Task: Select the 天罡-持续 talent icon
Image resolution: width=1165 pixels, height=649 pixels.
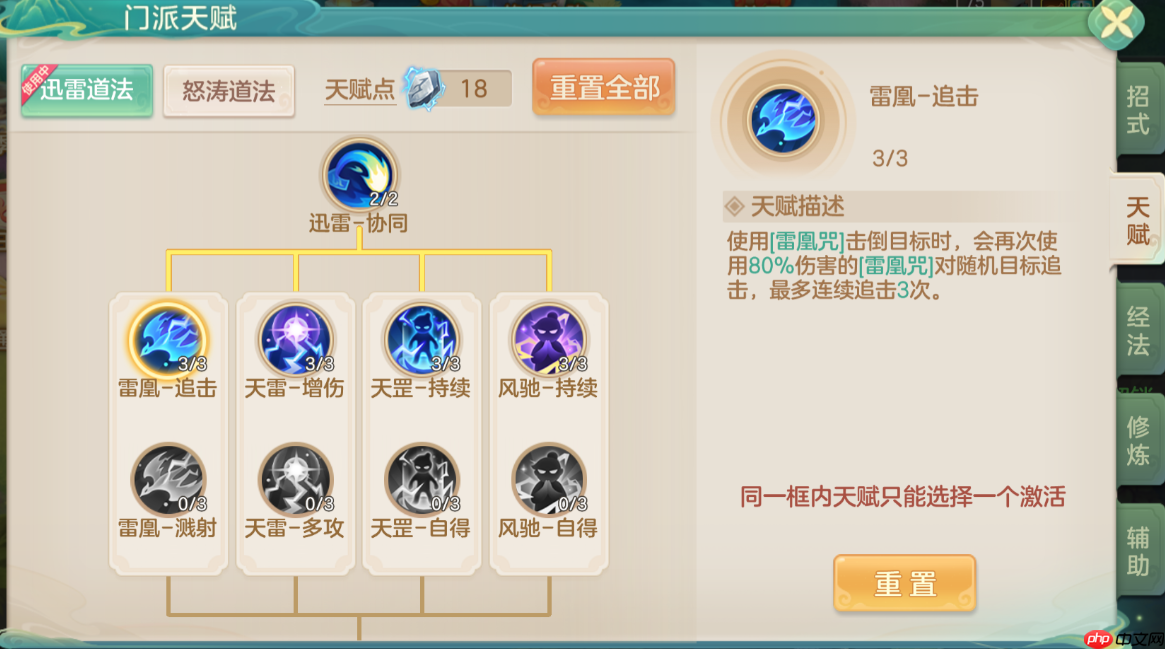Action: click(x=422, y=339)
